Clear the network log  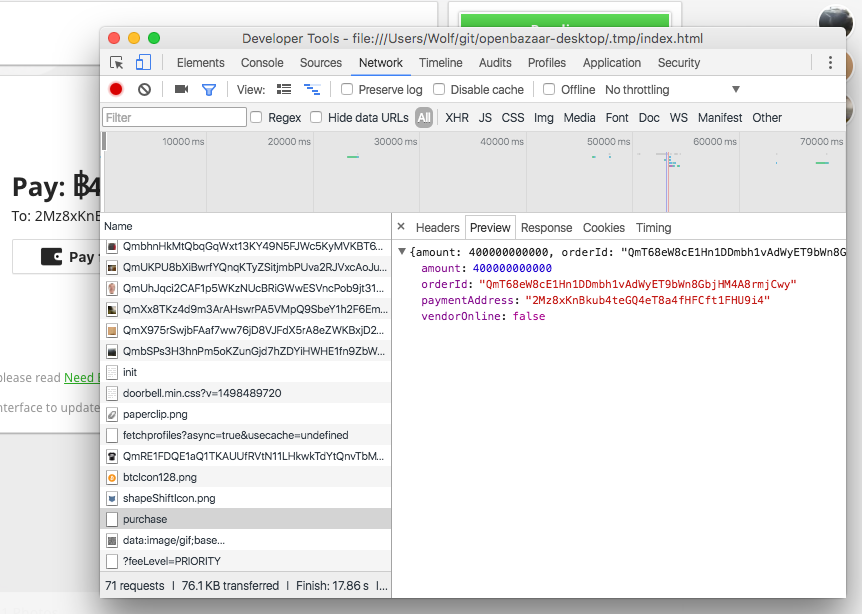[145, 89]
